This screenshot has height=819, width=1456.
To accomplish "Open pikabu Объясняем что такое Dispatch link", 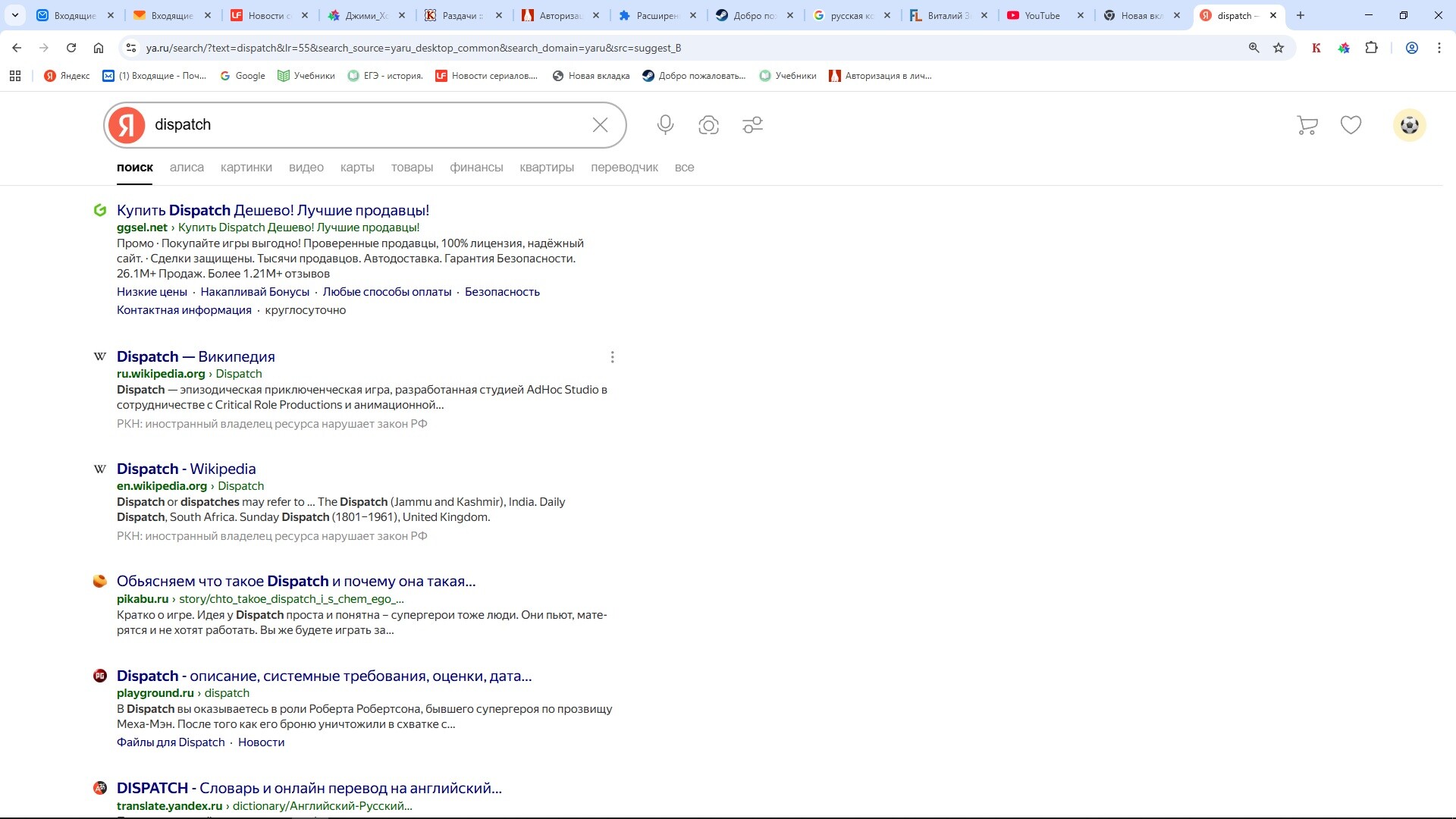I will (x=296, y=582).
